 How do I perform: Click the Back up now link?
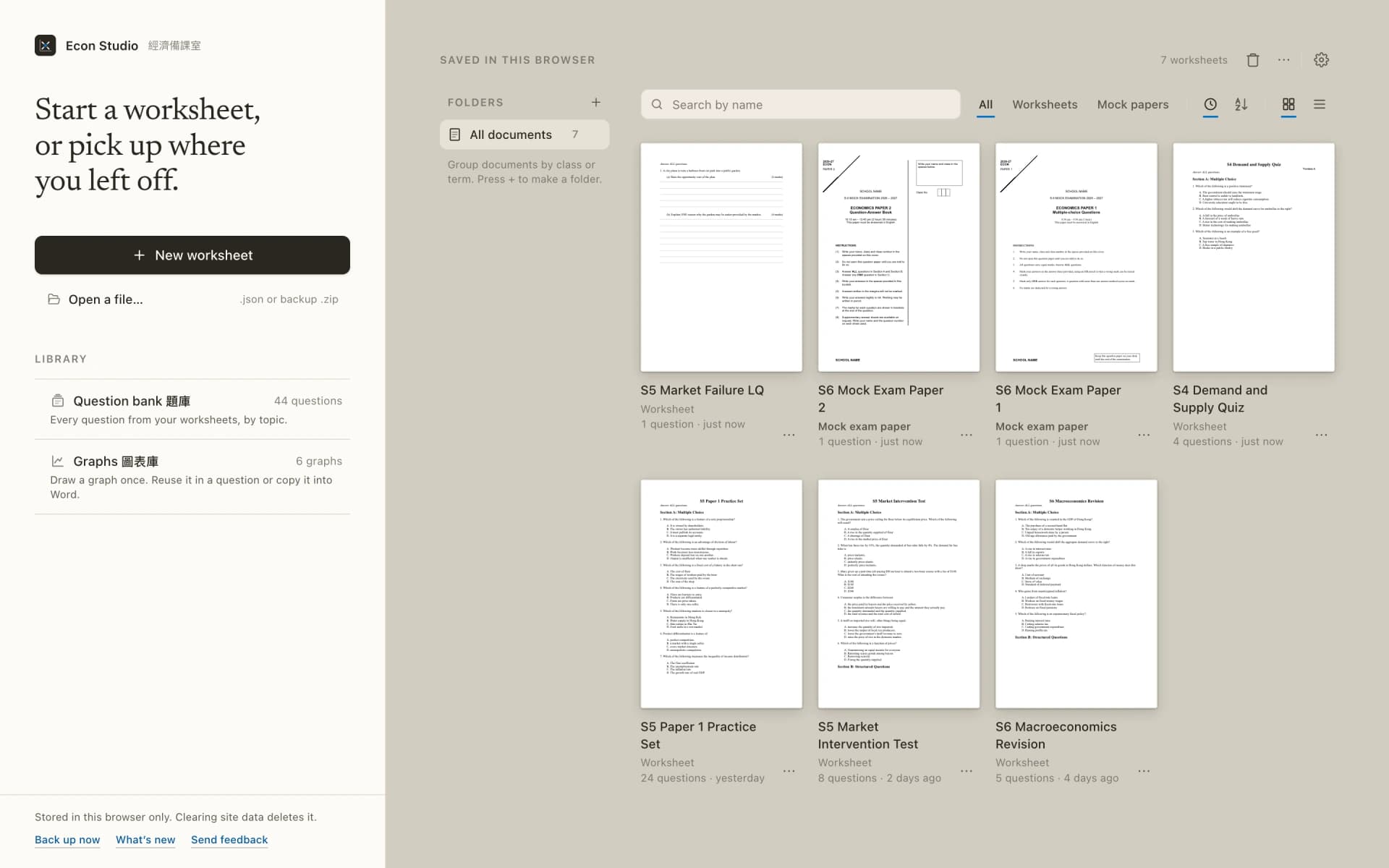[67, 840]
